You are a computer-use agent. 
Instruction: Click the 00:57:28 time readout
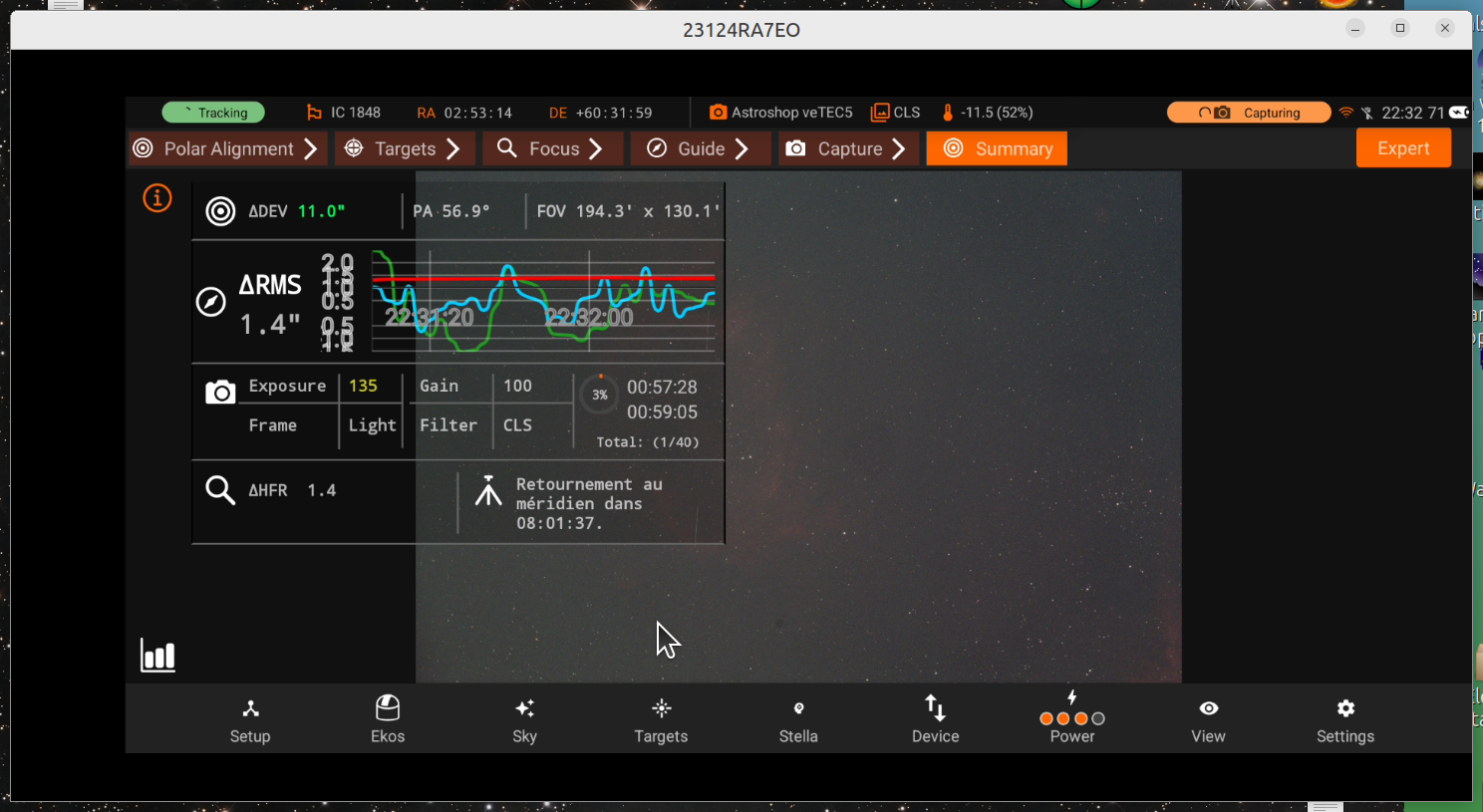point(662,387)
